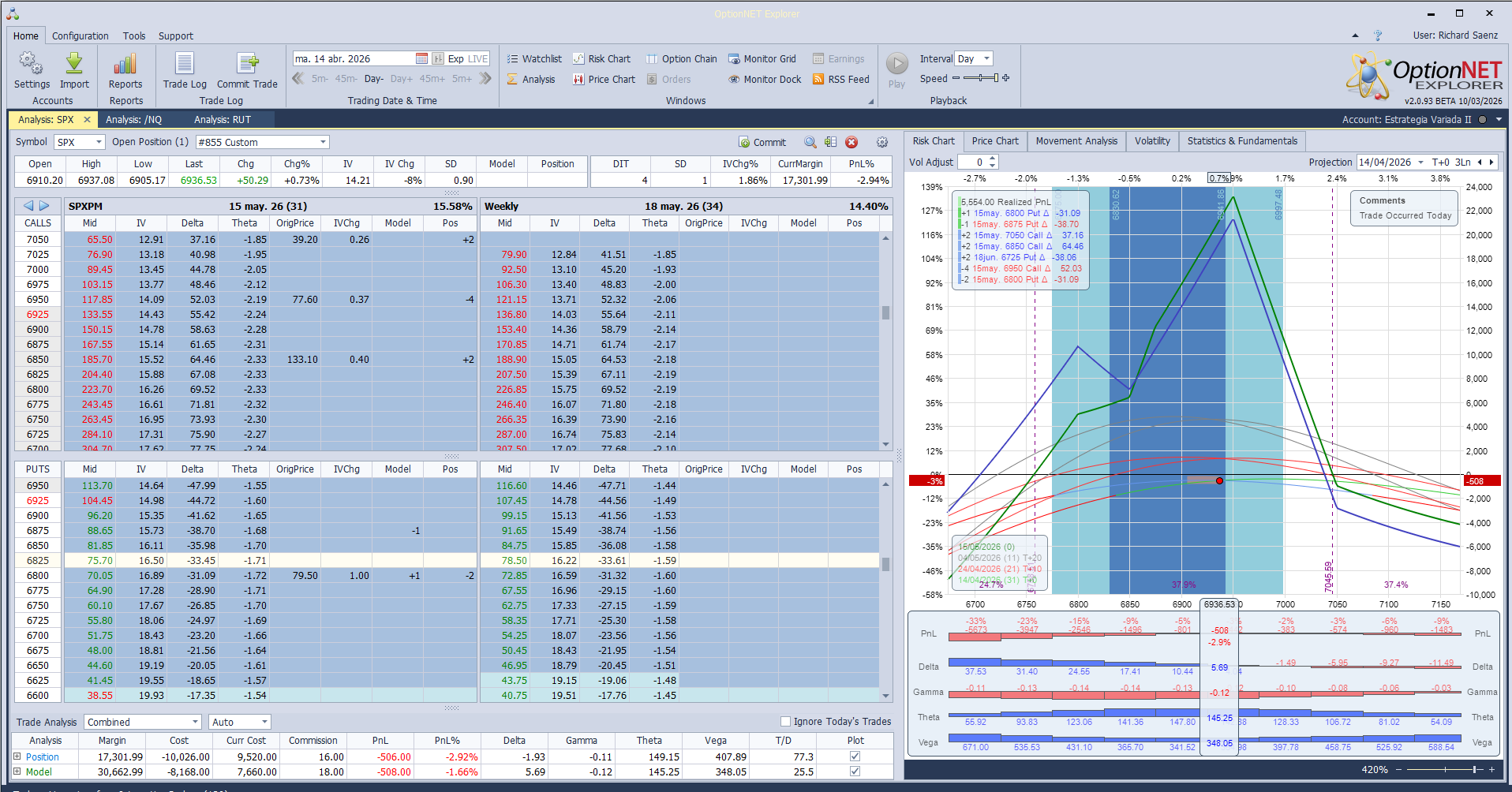
Task: Open the Interval Day dropdown
Action: tap(986, 58)
